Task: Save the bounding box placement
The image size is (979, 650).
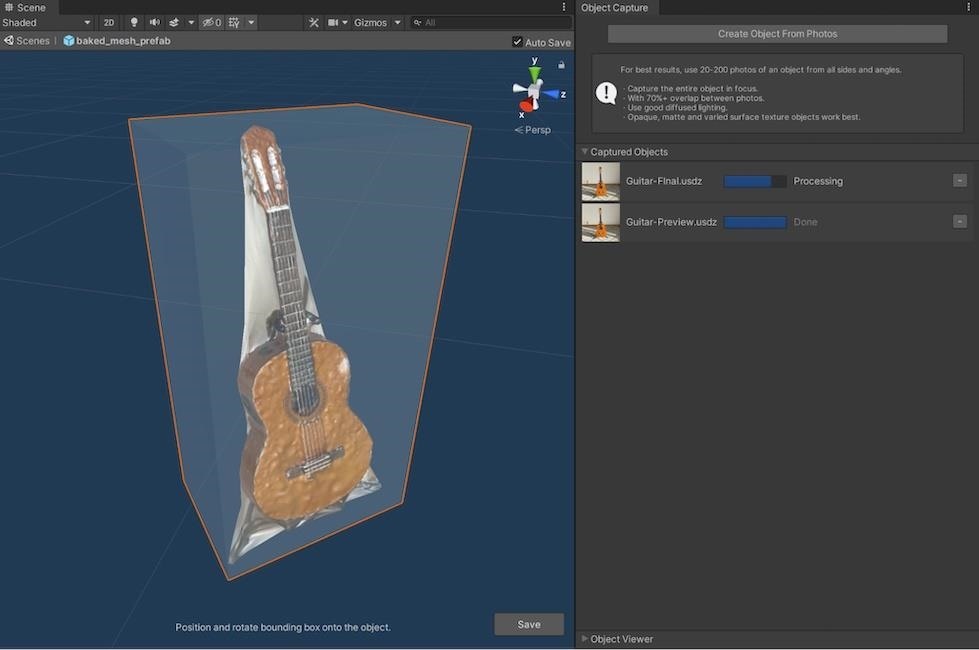Action: (x=528, y=623)
